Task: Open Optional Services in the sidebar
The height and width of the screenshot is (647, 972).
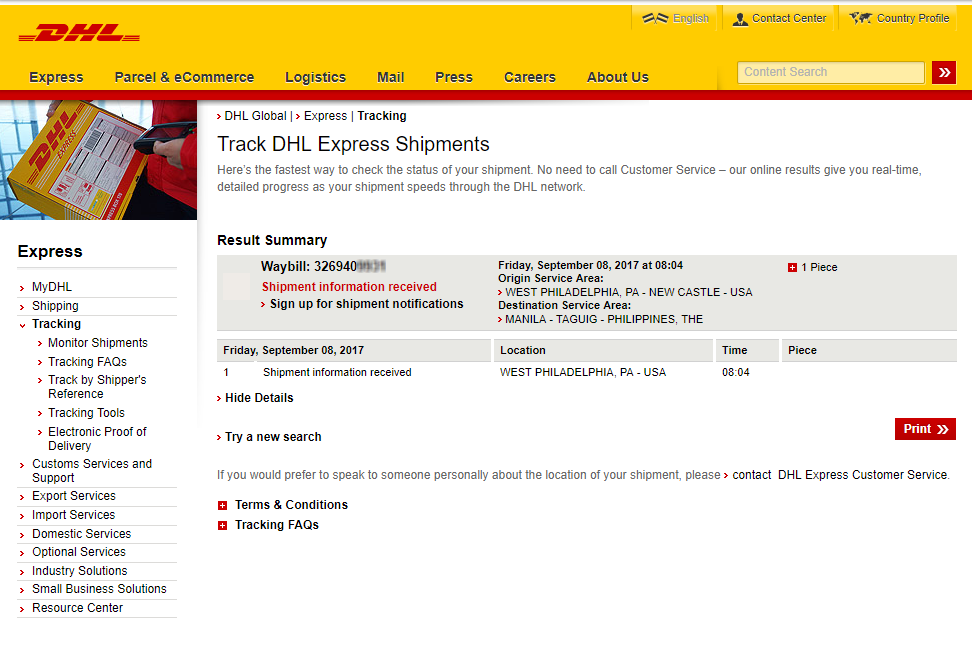Action: pyautogui.click(x=79, y=552)
